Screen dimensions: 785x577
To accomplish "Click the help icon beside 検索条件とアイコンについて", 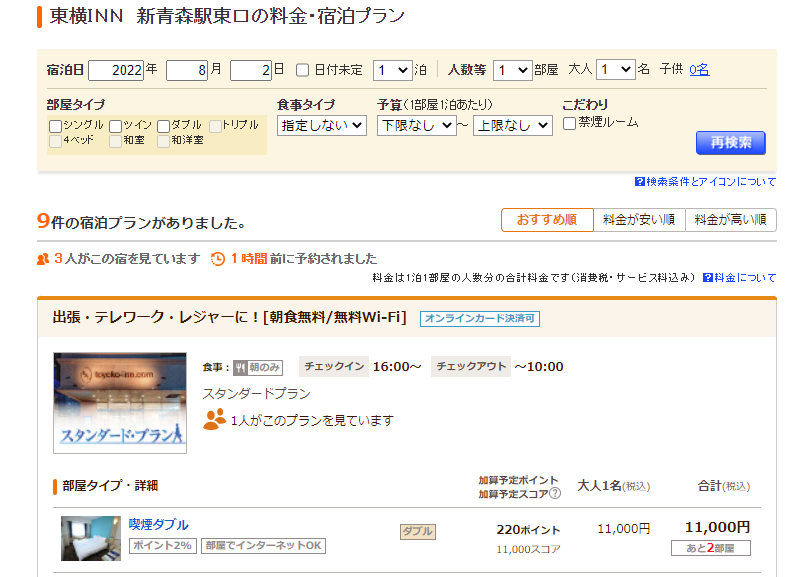I will click(639, 182).
